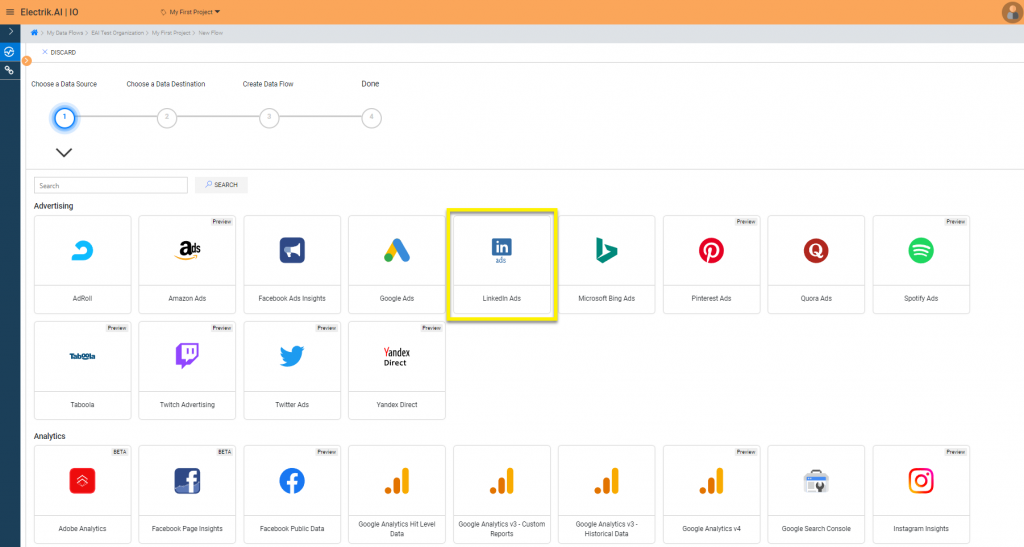Screen dimensions: 1024x547
Task: Select step 4 Done
Action: (x=372, y=117)
